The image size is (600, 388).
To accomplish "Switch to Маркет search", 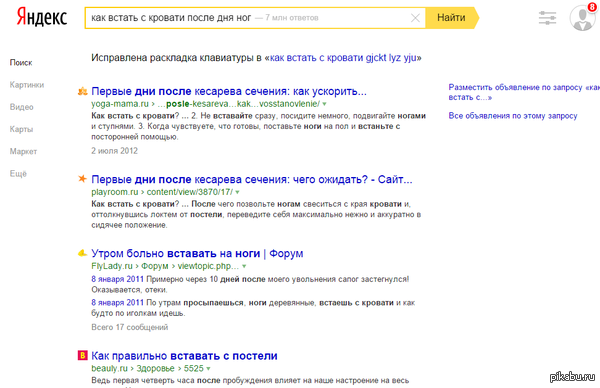I will [x=23, y=151].
